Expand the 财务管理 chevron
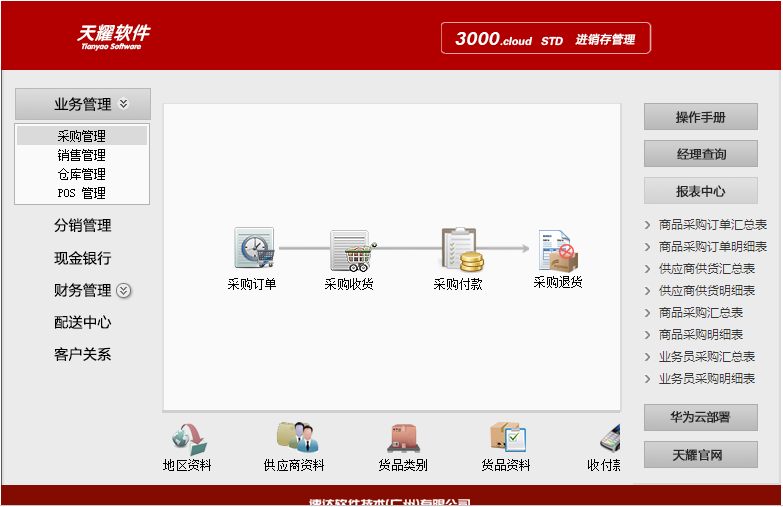This screenshot has width=783, height=507. 124,291
